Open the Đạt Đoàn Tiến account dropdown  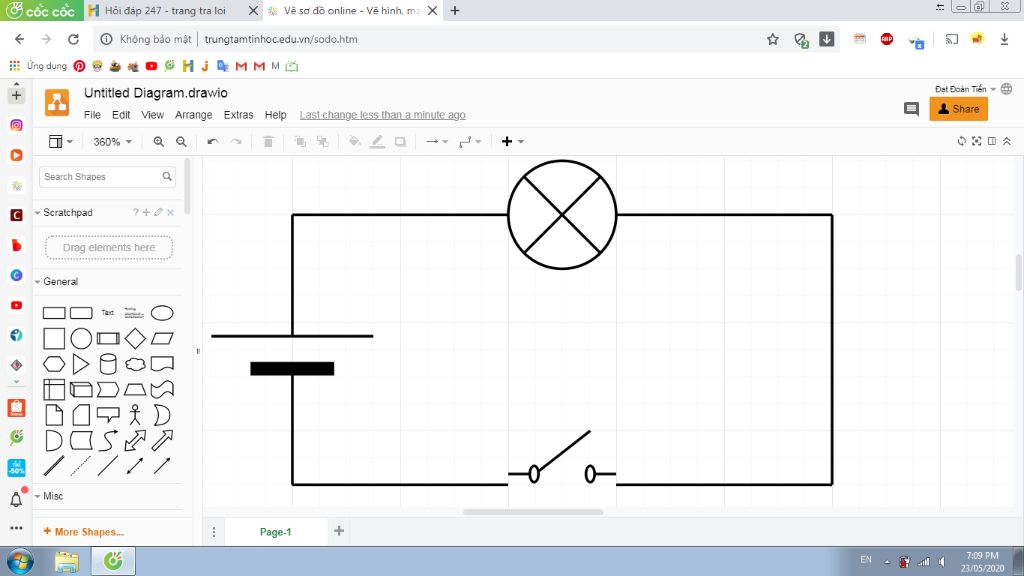[x=965, y=89]
